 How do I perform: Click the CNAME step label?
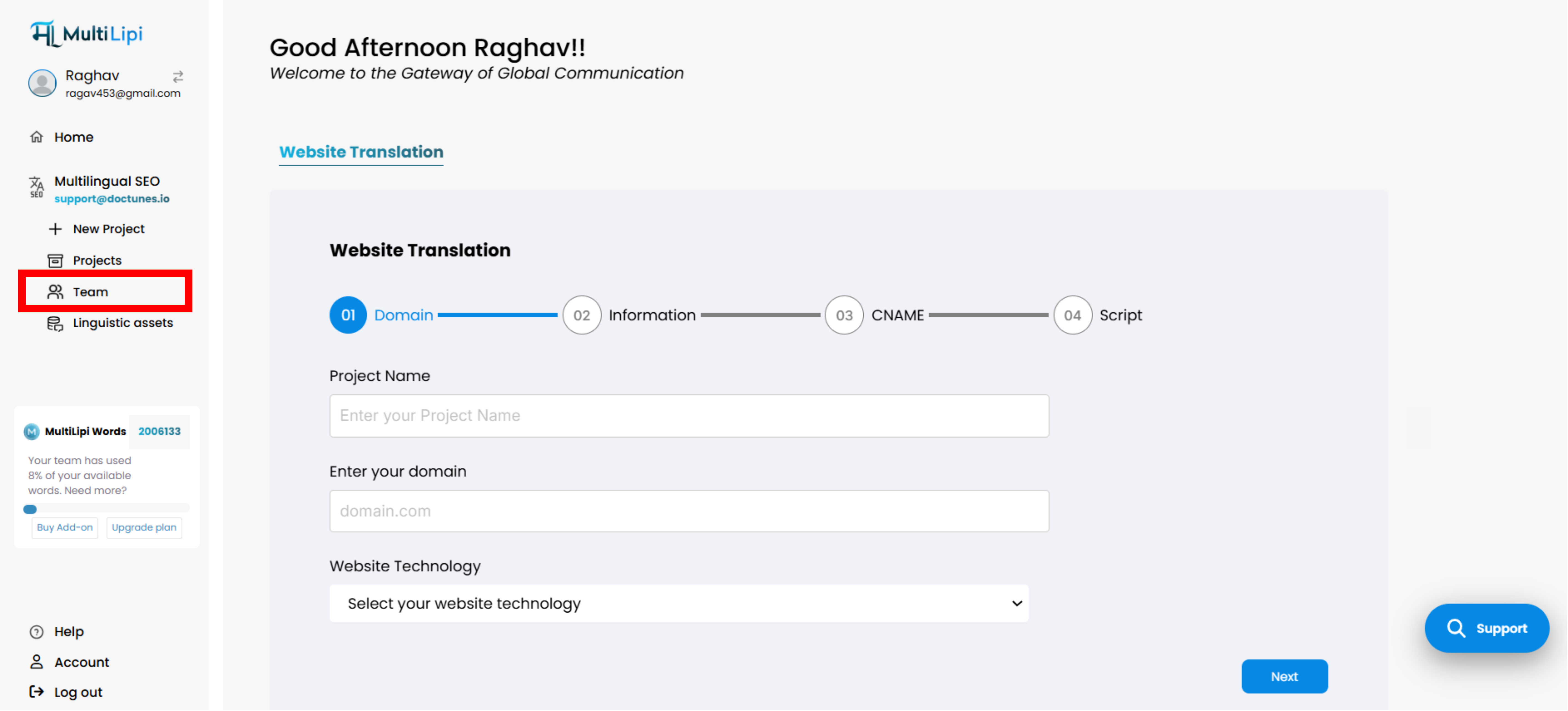click(897, 315)
